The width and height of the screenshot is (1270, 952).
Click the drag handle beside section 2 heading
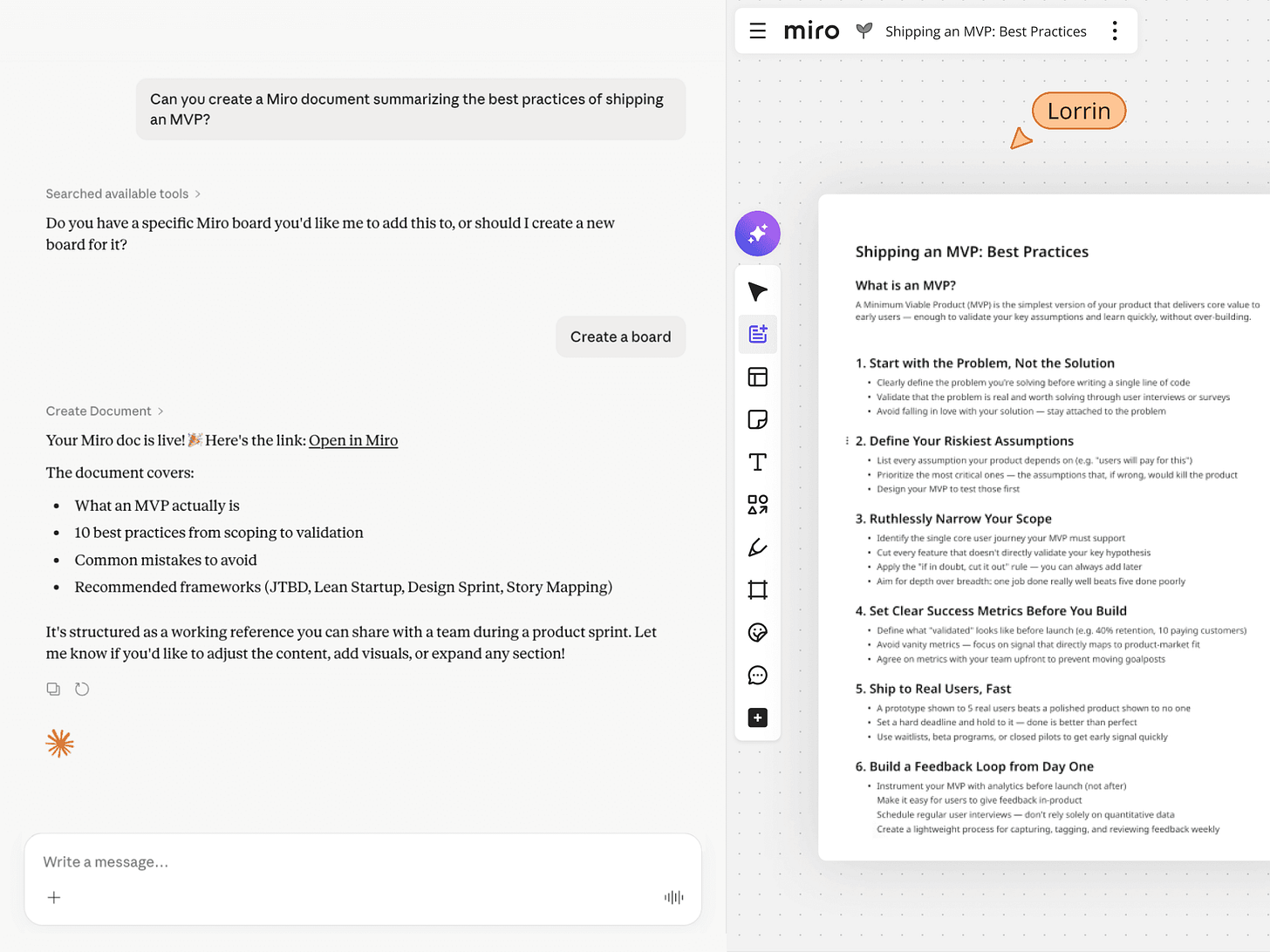point(847,441)
